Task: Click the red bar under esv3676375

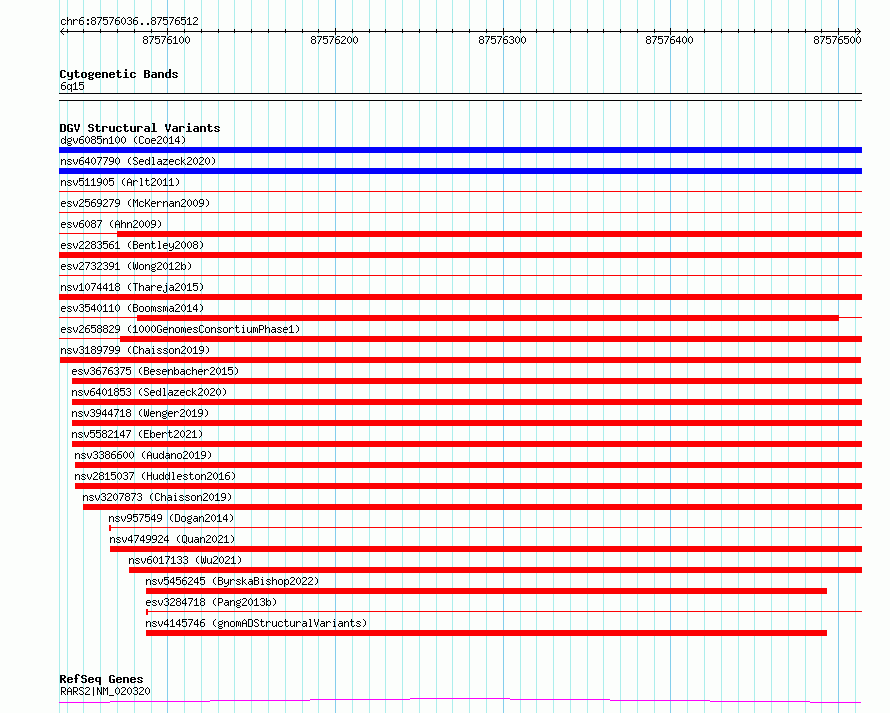Action: click(467, 381)
